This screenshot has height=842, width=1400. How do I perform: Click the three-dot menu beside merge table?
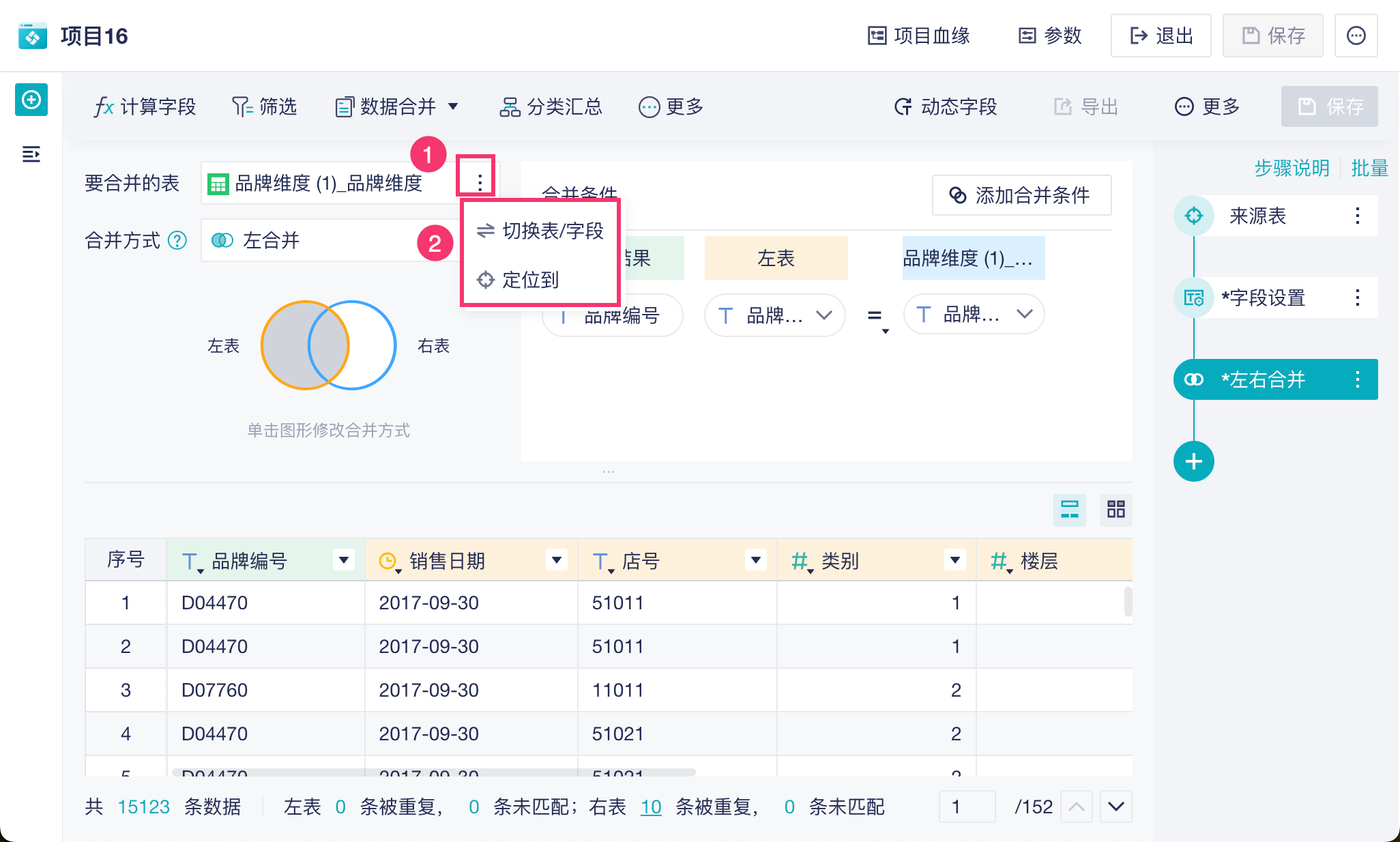(480, 182)
